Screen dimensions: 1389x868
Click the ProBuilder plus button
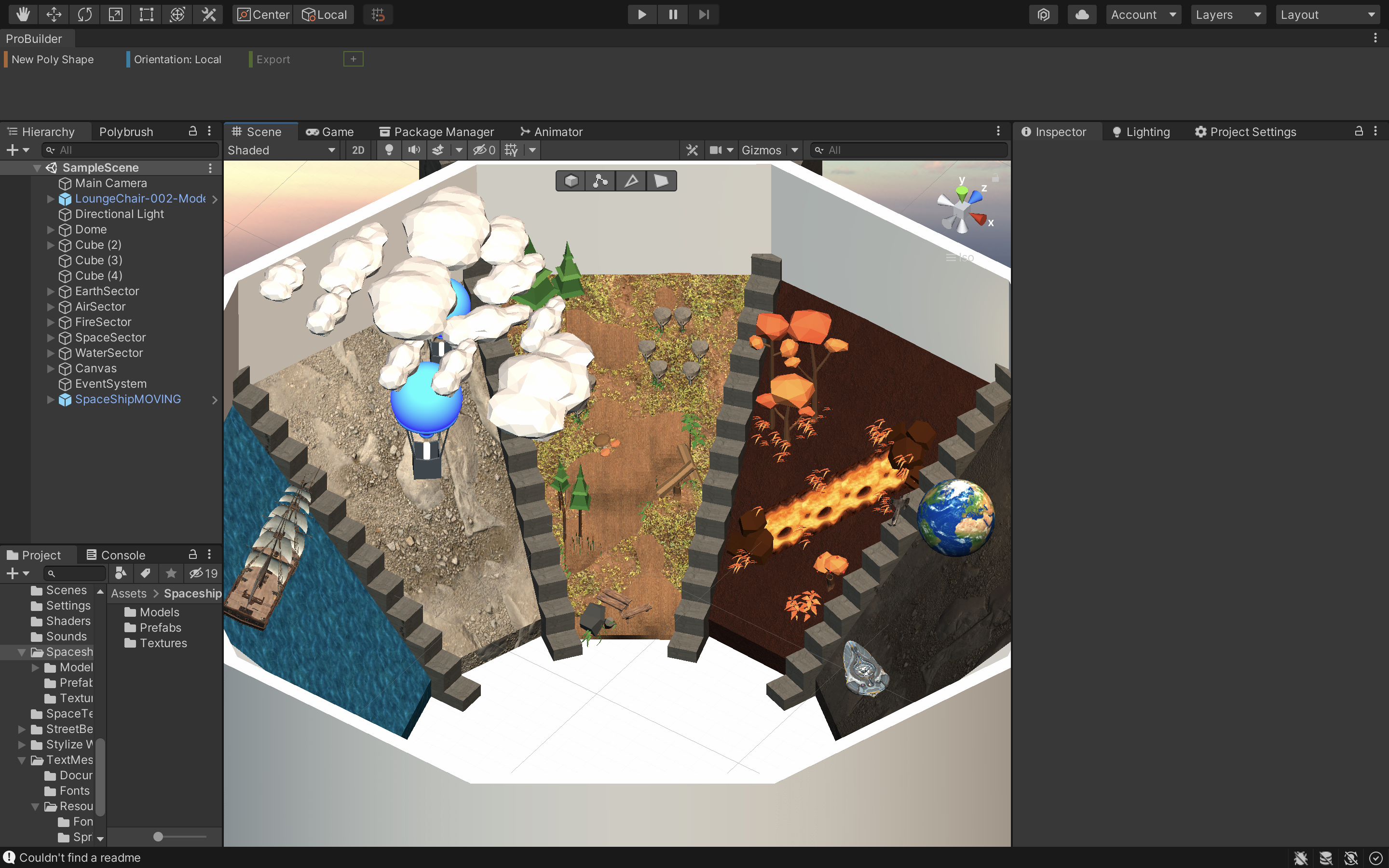pos(354,58)
